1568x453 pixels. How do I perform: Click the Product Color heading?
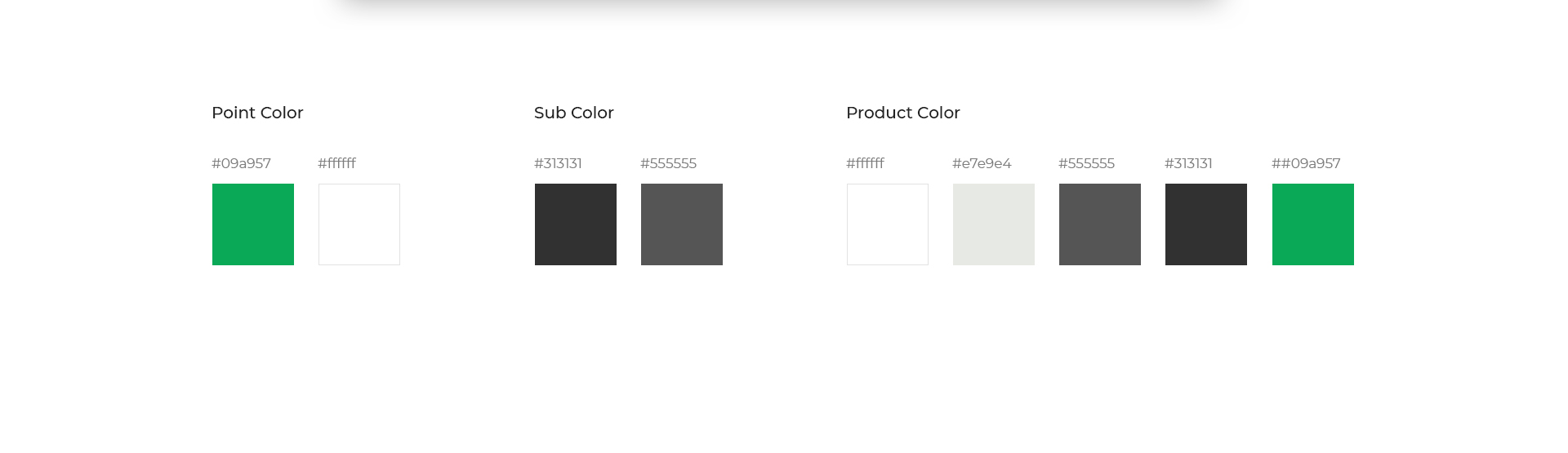(x=903, y=113)
